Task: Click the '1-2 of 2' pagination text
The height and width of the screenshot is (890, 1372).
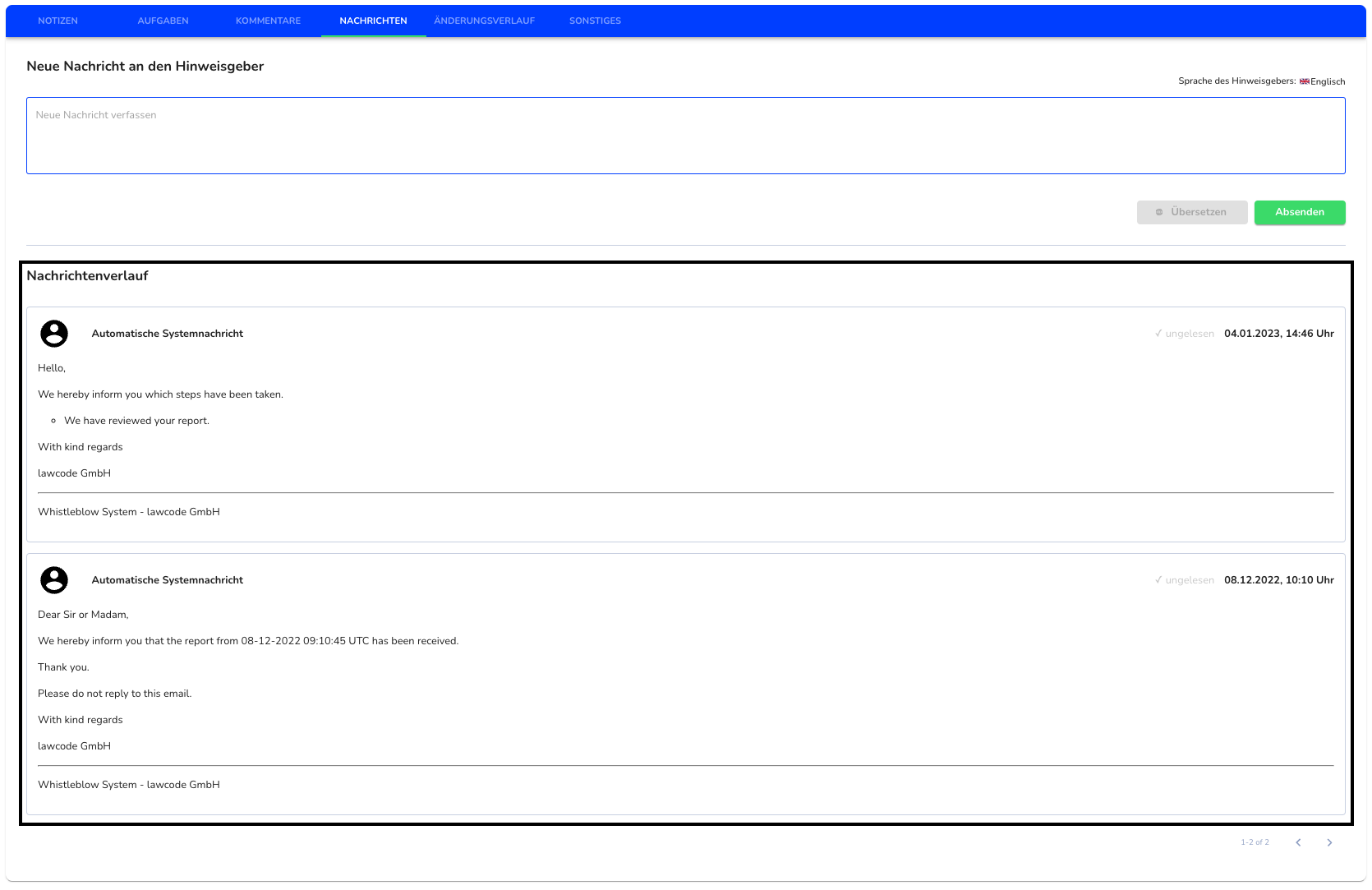Action: pyautogui.click(x=1255, y=842)
